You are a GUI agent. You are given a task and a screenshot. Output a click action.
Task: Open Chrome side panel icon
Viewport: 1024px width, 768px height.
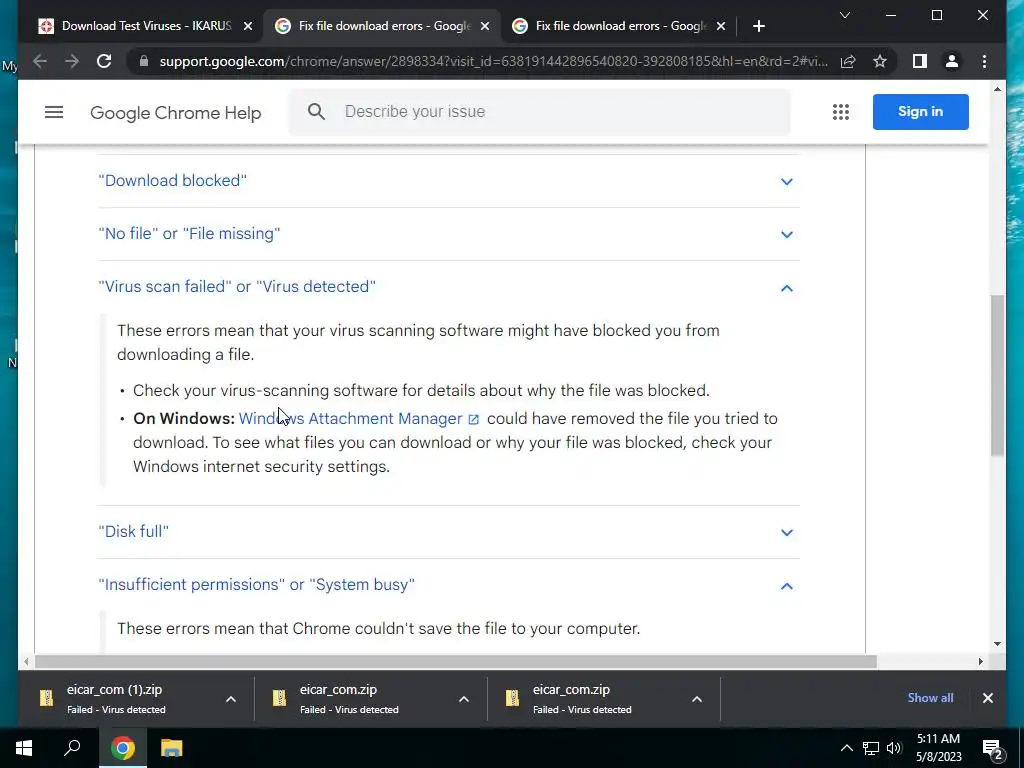pyautogui.click(x=920, y=61)
